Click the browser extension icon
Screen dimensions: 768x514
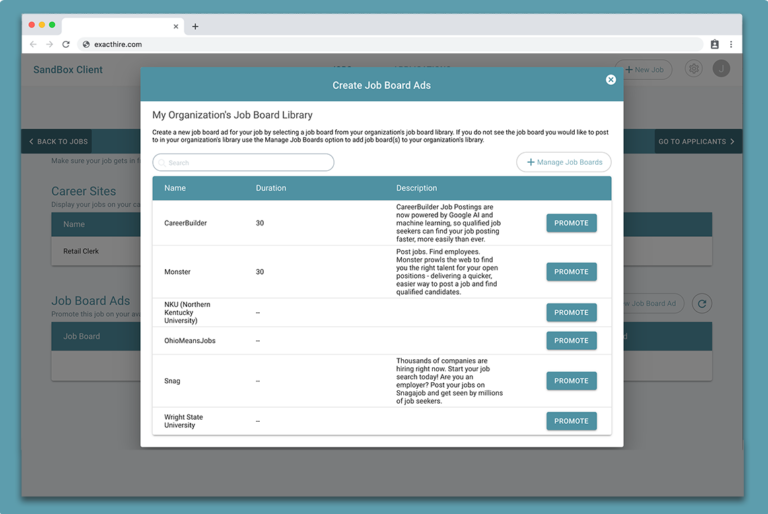[715, 44]
